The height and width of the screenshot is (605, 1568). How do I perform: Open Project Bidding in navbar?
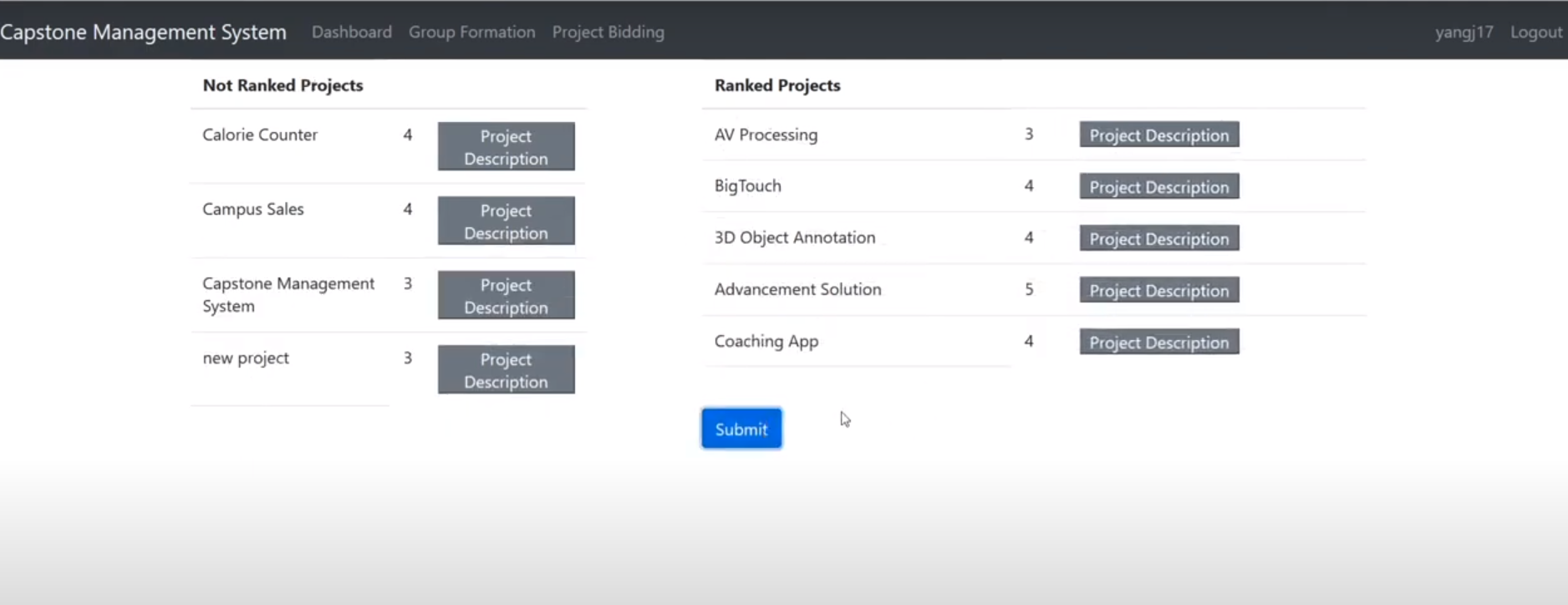point(608,32)
